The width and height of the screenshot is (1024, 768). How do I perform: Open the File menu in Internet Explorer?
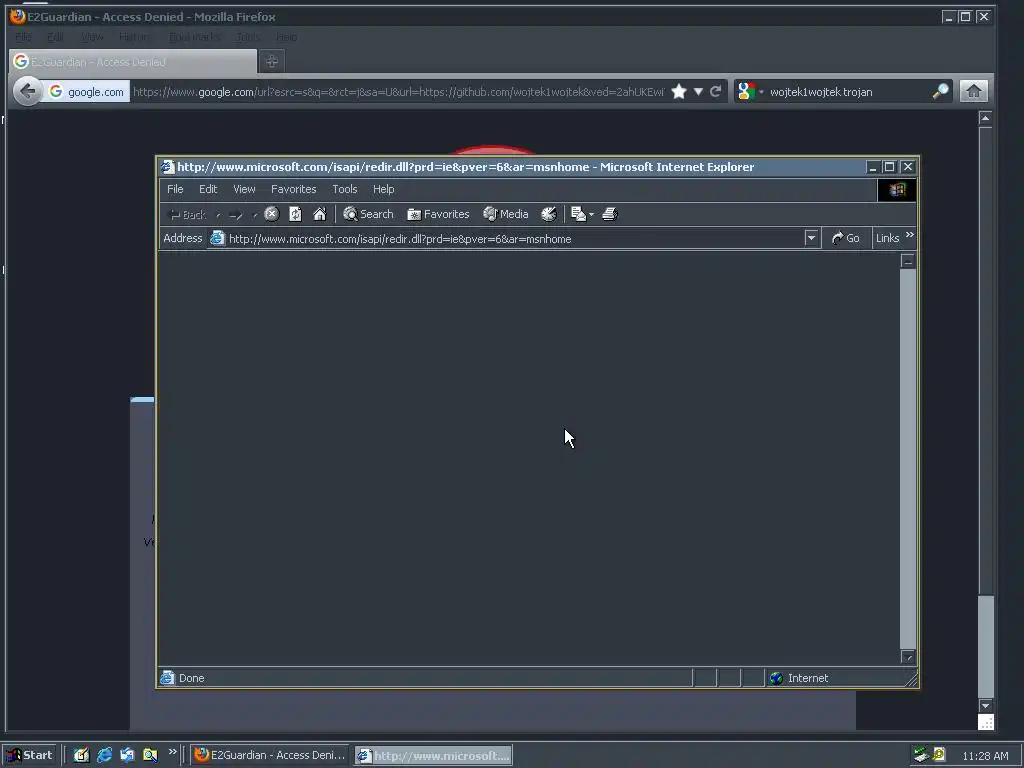coord(175,189)
